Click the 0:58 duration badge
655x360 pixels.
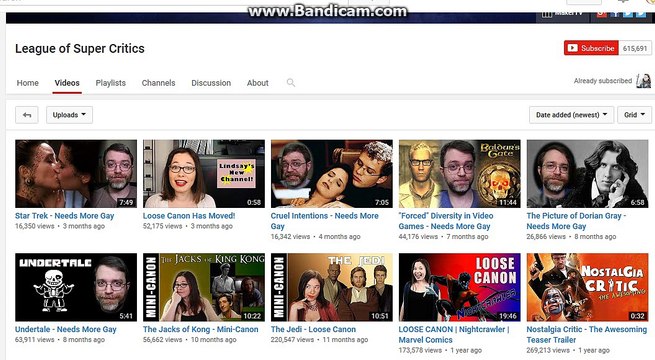click(254, 203)
